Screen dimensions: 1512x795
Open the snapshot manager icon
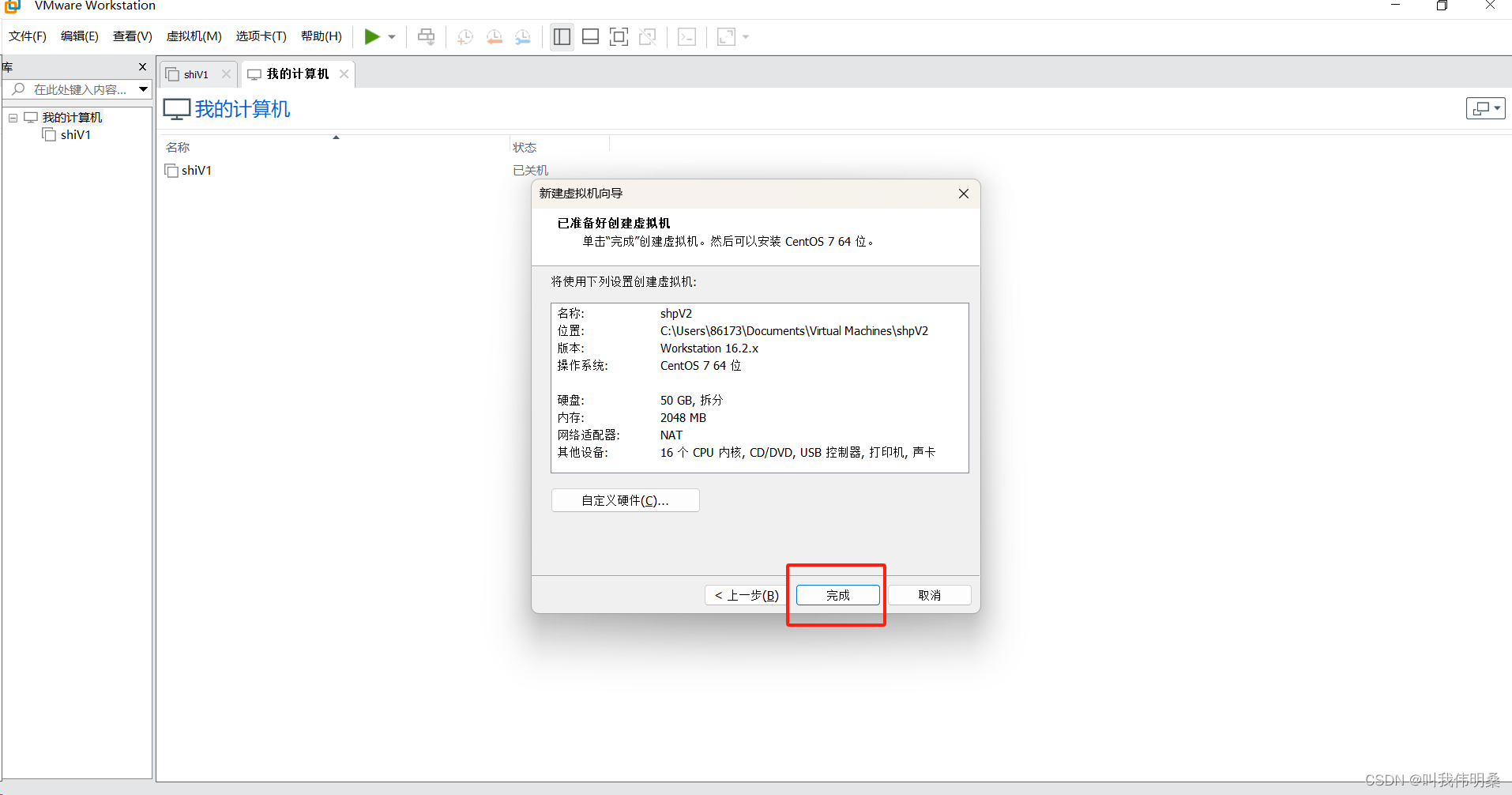tap(523, 36)
